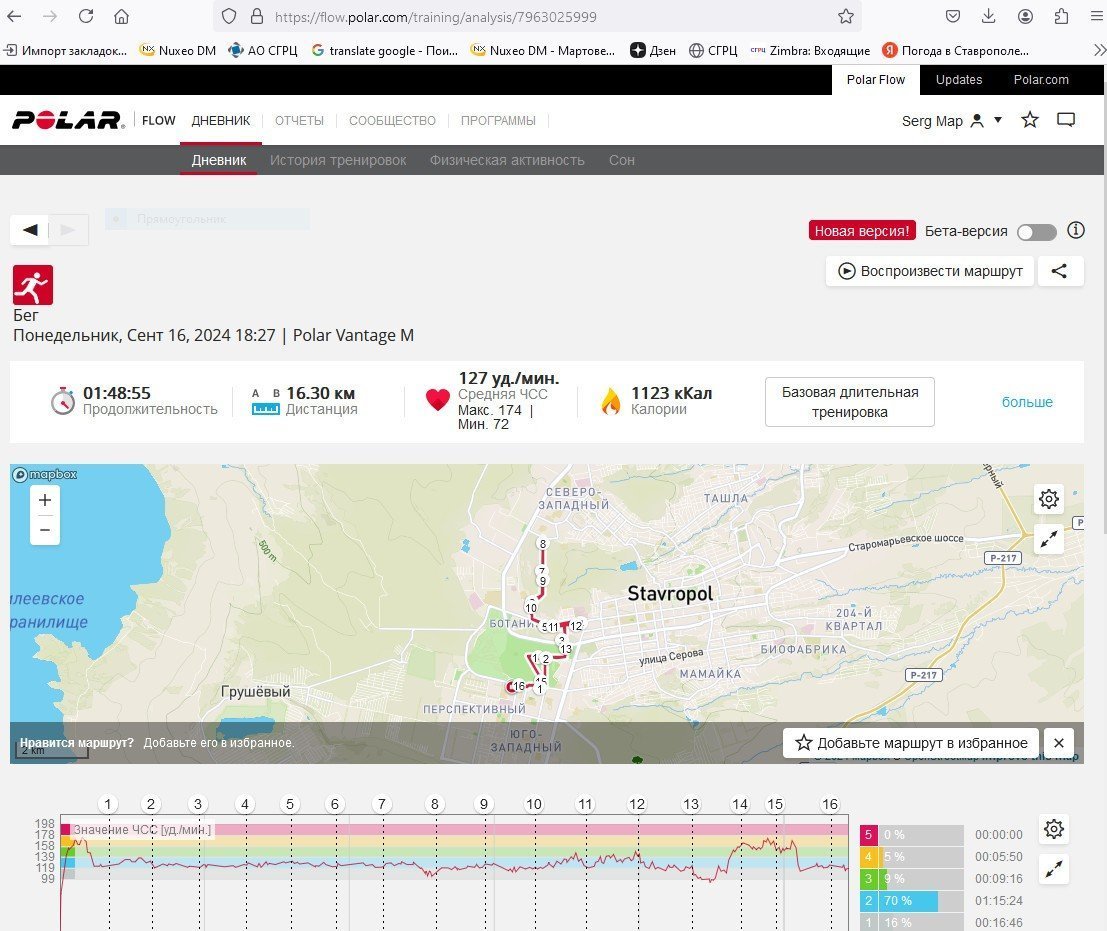Open the СООБЩЕСТВО menu

click(x=392, y=121)
